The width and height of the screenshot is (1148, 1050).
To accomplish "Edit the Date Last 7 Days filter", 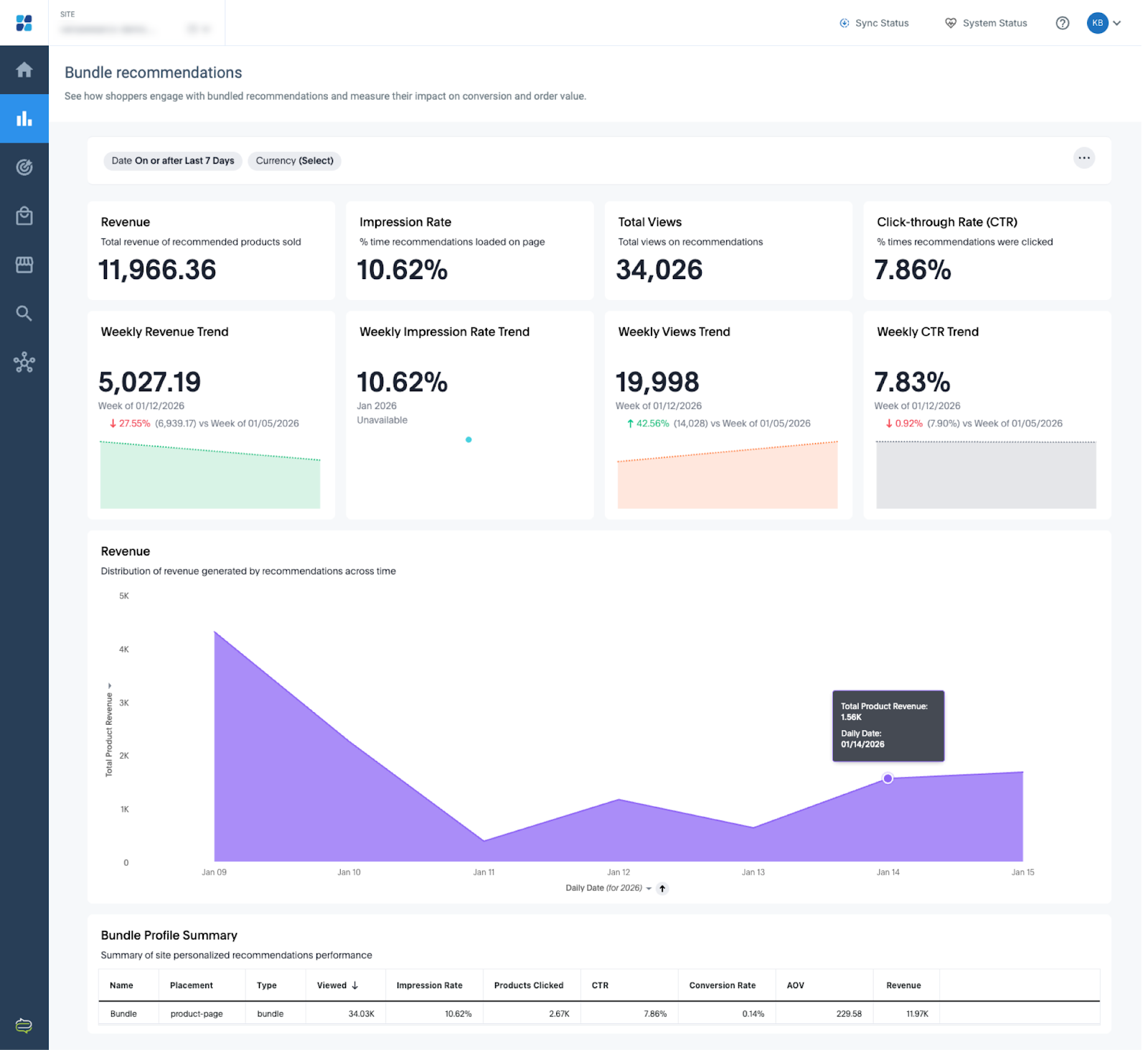I will click(173, 161).
